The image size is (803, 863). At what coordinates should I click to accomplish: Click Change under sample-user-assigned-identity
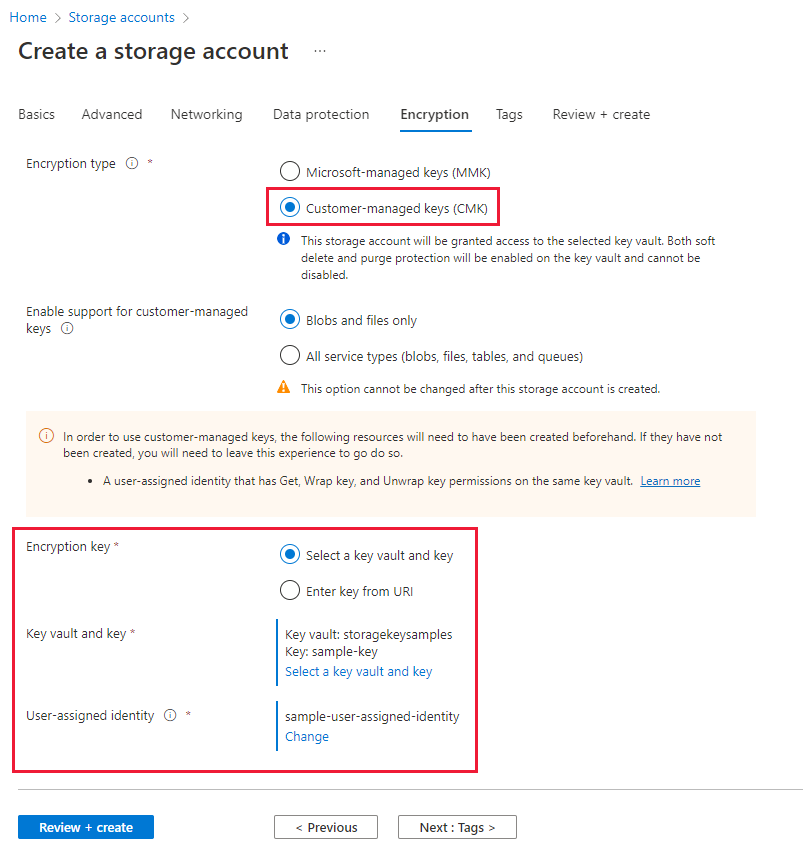[x=306, y=736]
